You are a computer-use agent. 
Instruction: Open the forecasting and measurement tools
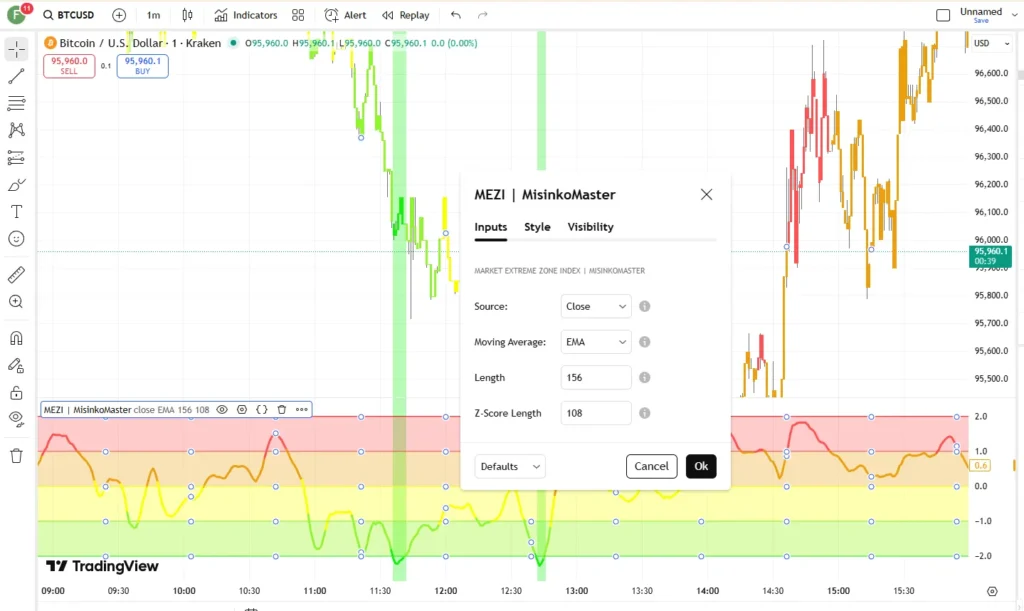pyautogui.click(x=16, y=157)
